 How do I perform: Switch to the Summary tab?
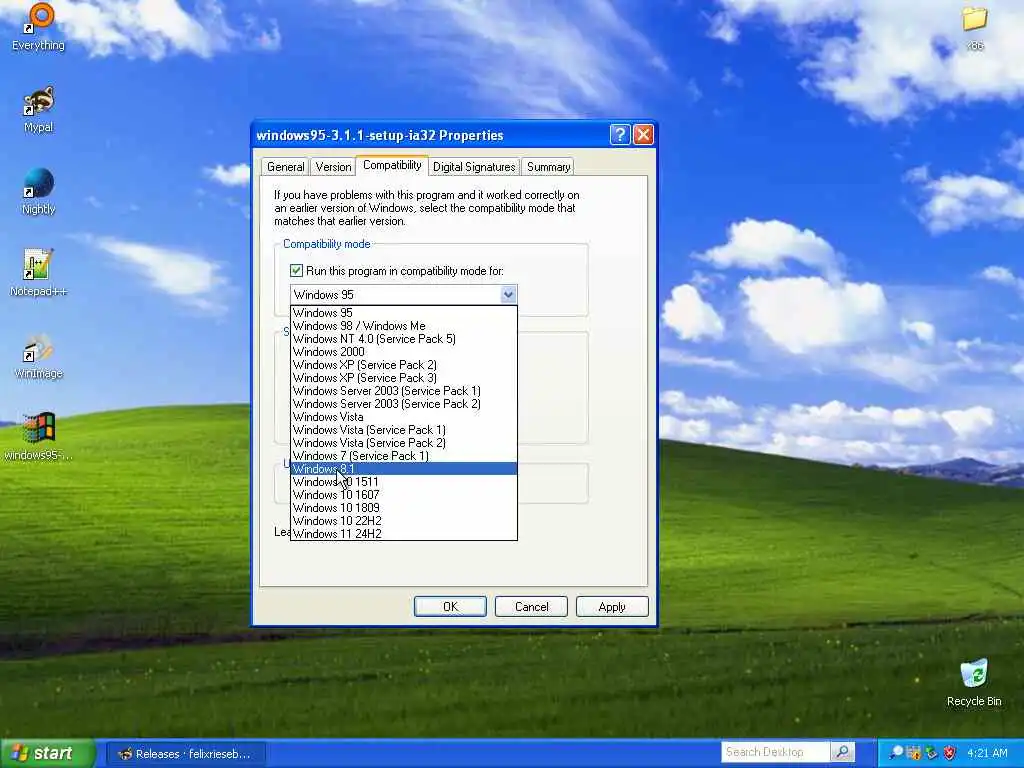click(x=549, y=167)
